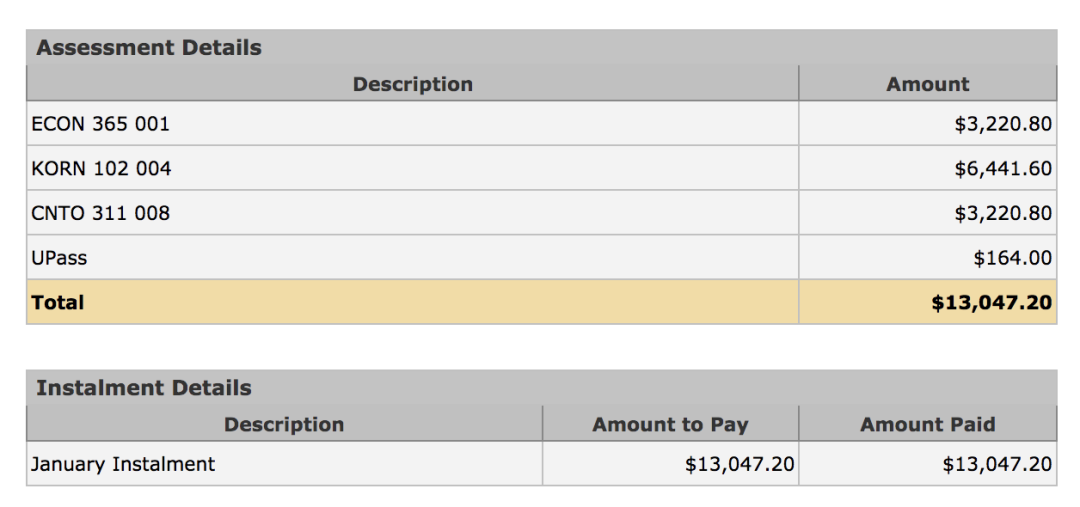
Task: Click the bold $13,047.20 total amount
Action: coord(991,302)
